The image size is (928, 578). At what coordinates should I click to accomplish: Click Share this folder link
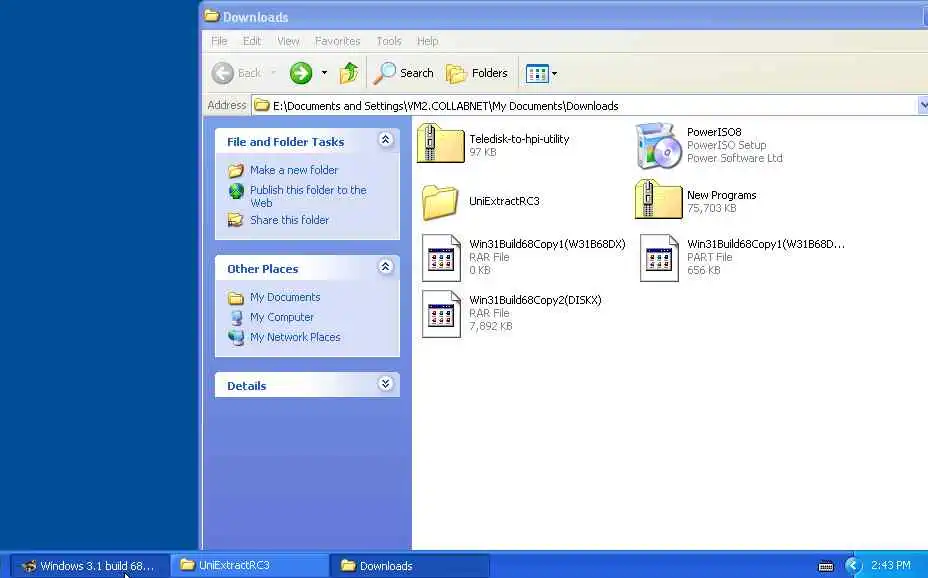tap(289, 220)
